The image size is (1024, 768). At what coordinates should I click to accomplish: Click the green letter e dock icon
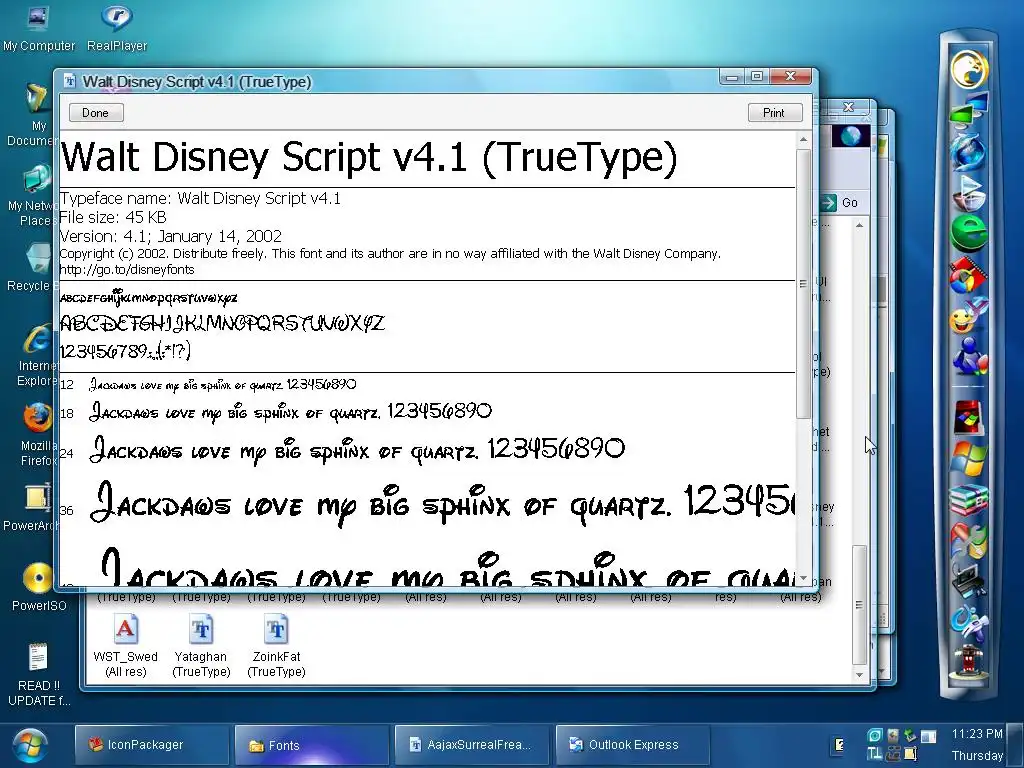tap(969, 233)
